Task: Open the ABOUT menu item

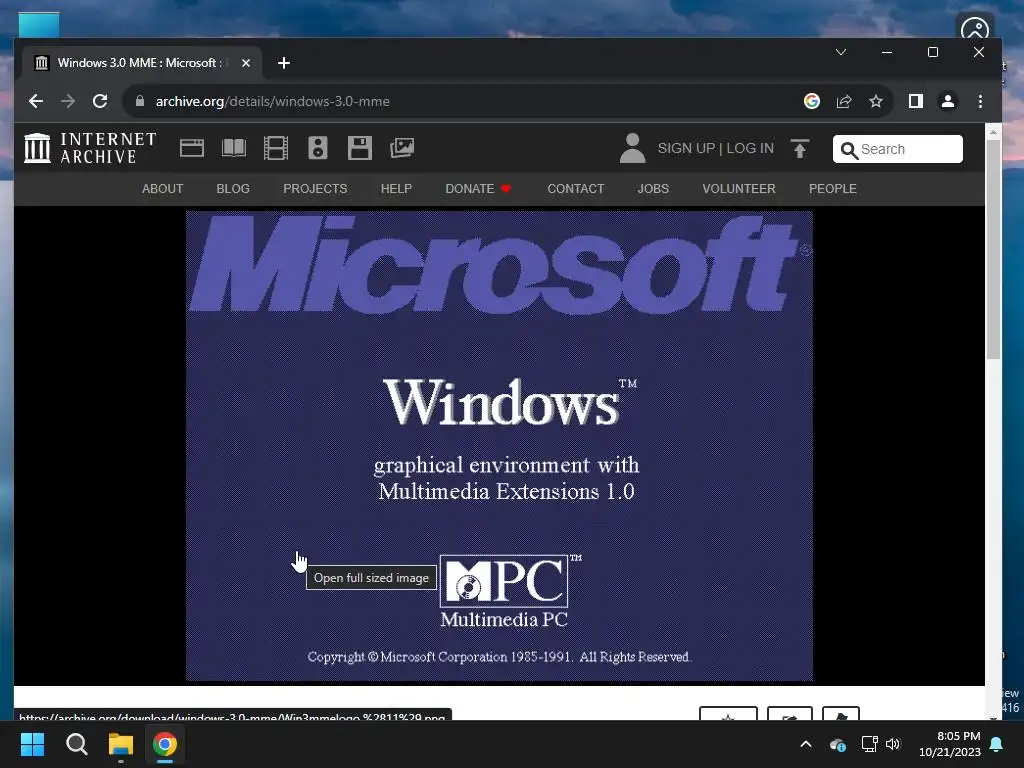Action: click(163, 189)
